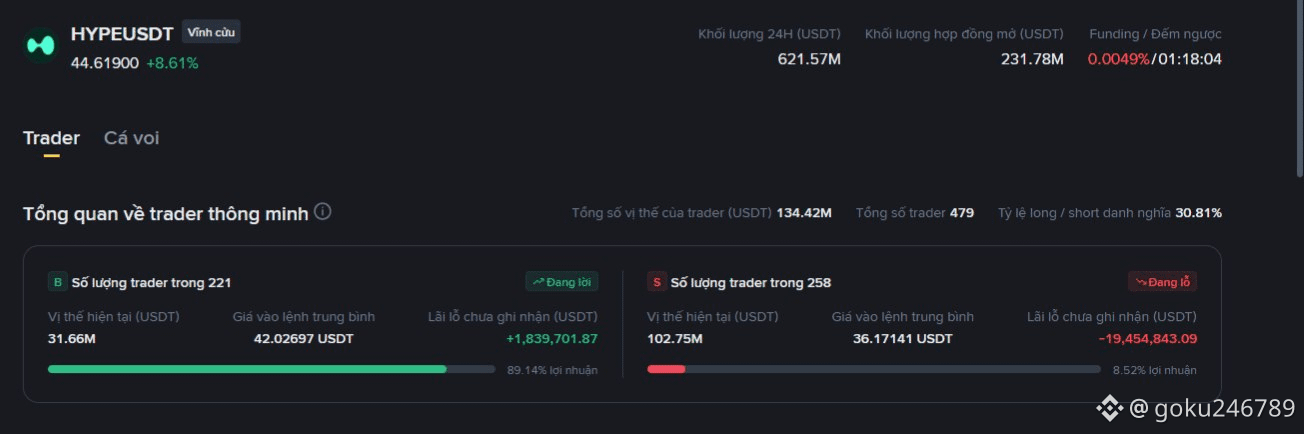Viewport: 1304px width, 434px height.
Task: Click the 24H volume 621.57M value
Action: pos(809,59)
